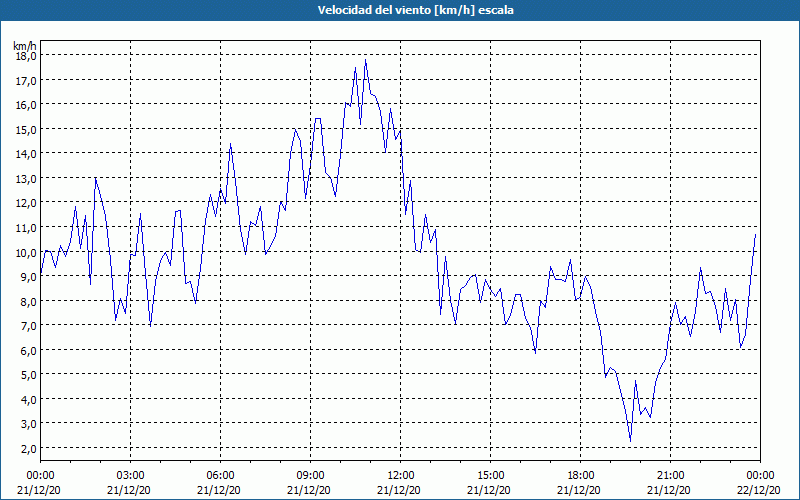The width and height of the screenshot is (800, 500).
Task: Click the '00:00' time label dated 21/12/20
Action: (x=40, y=476)
